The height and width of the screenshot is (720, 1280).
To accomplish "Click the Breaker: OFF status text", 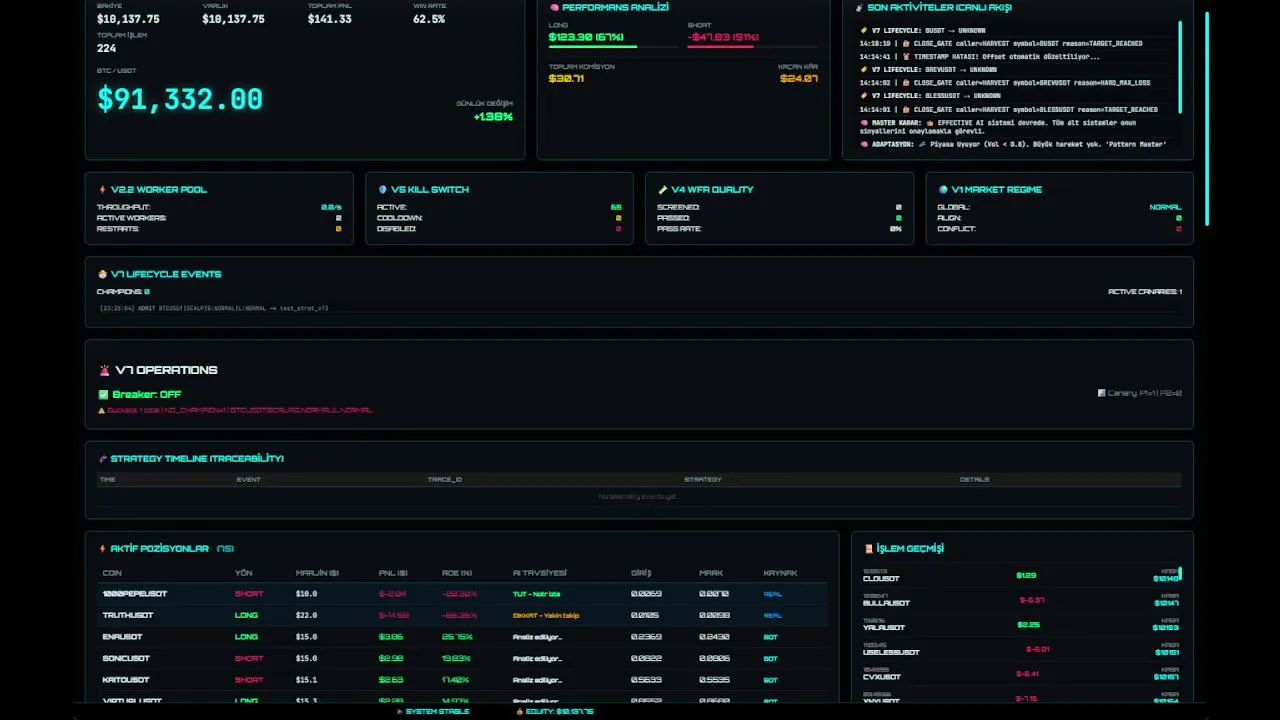I will point(146,395).
